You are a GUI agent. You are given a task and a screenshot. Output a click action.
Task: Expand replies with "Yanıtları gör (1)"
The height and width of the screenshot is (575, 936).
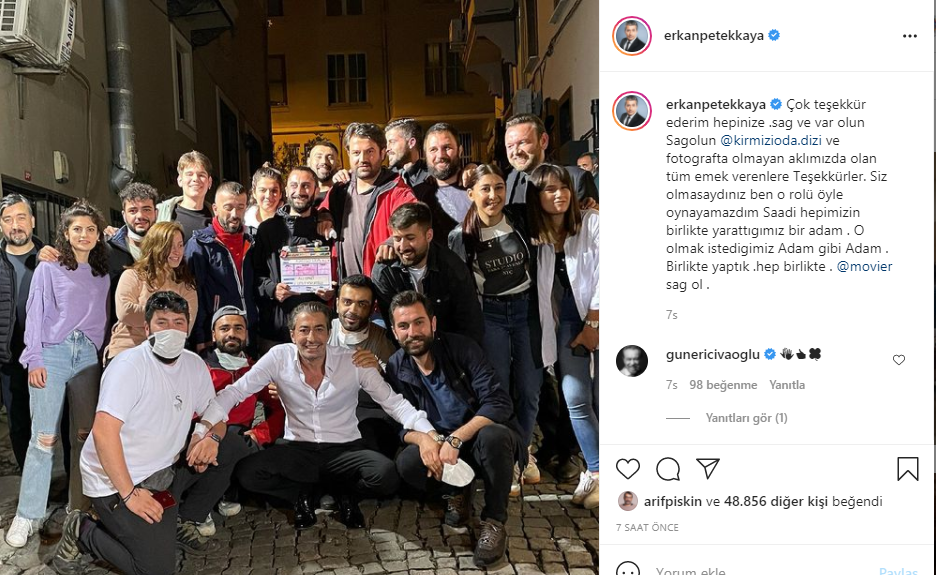[746, 418]
